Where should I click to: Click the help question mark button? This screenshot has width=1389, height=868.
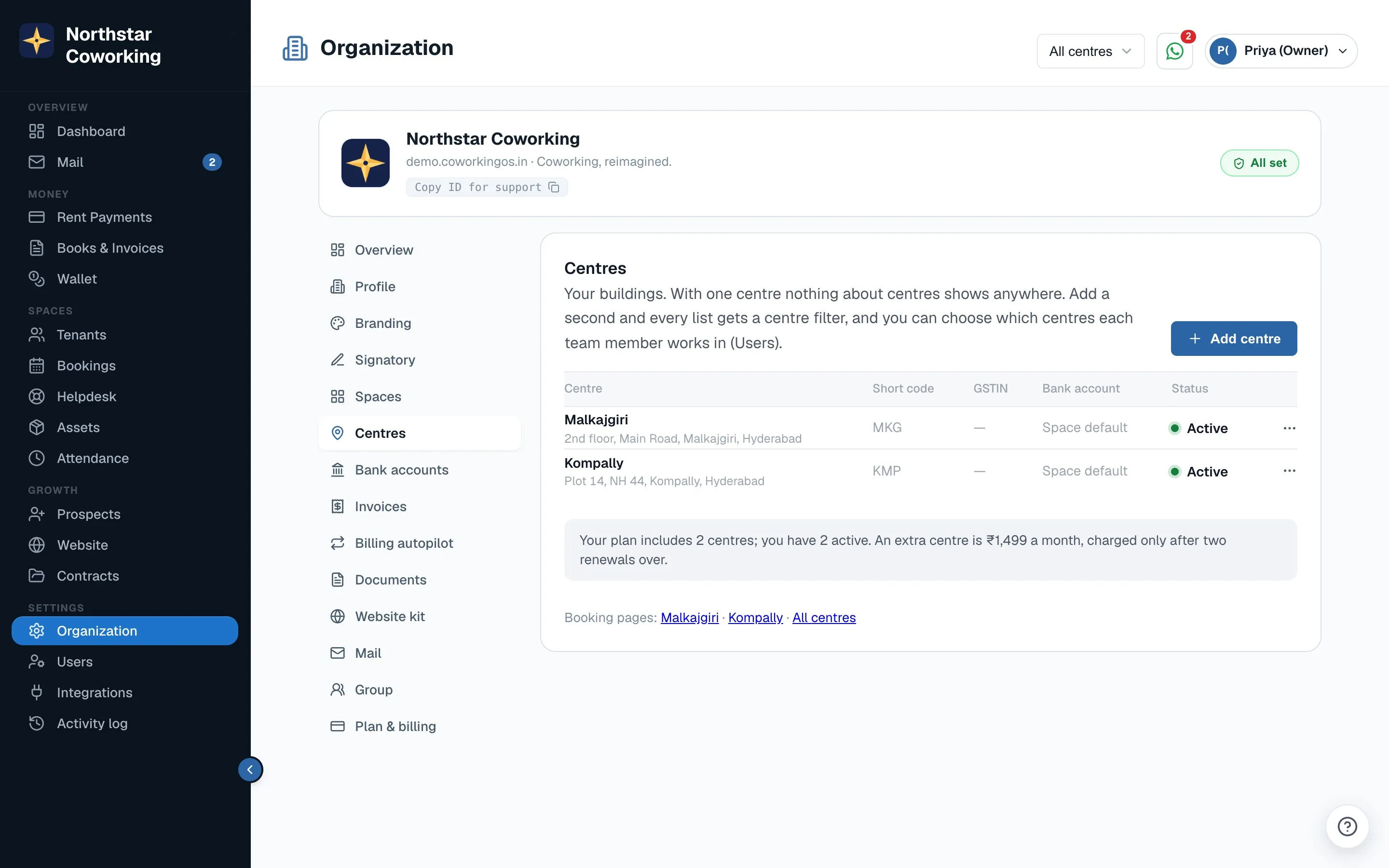pyautogui.click(x=1347, y=827)
